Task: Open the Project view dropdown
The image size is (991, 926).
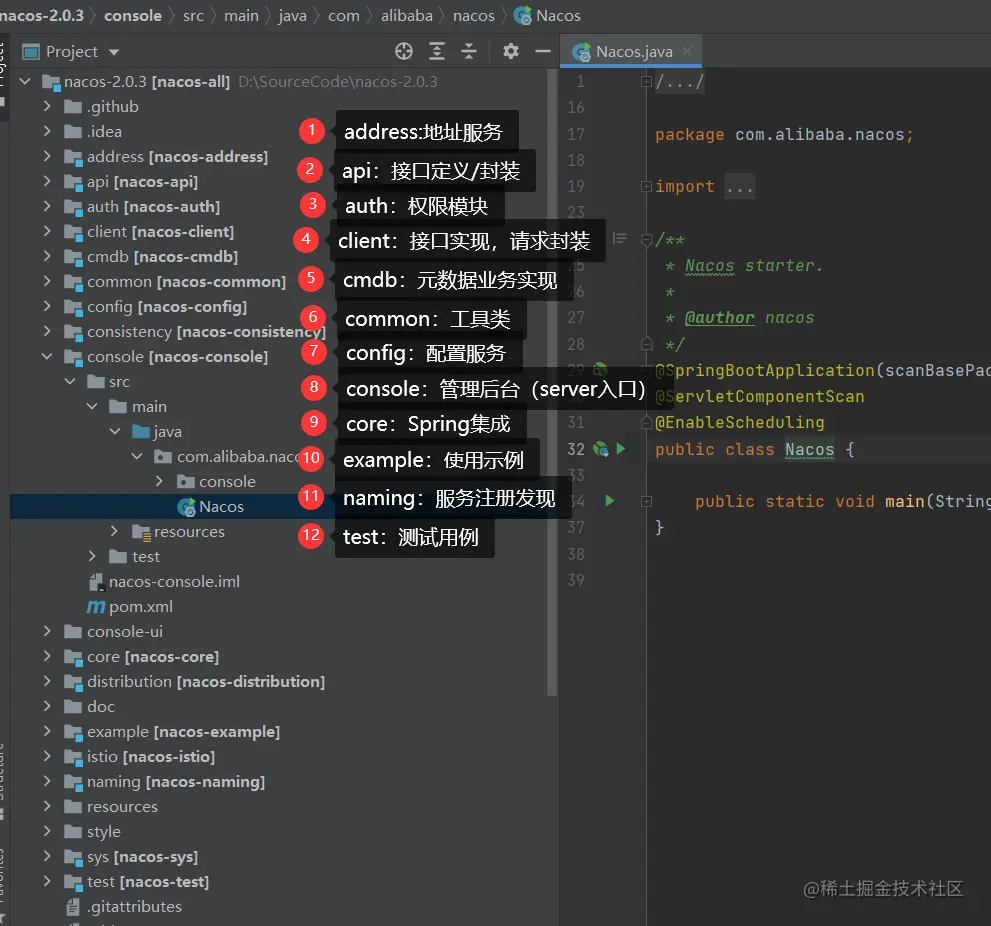Action: pos(114,52)
